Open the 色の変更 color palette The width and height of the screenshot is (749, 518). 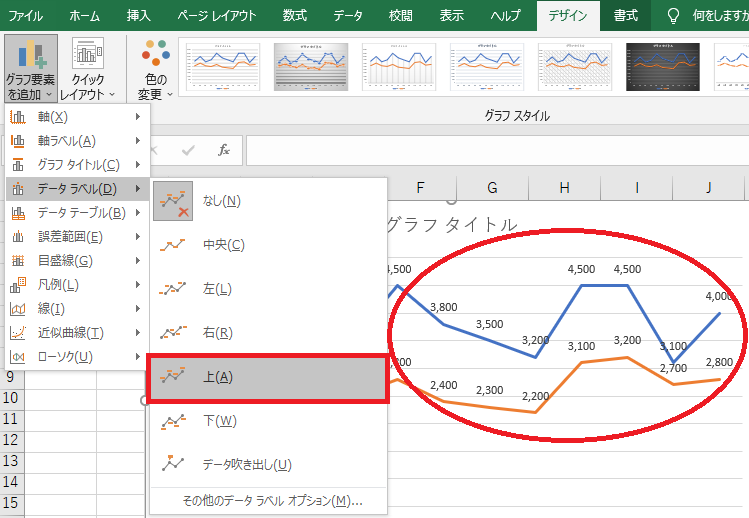155,68
